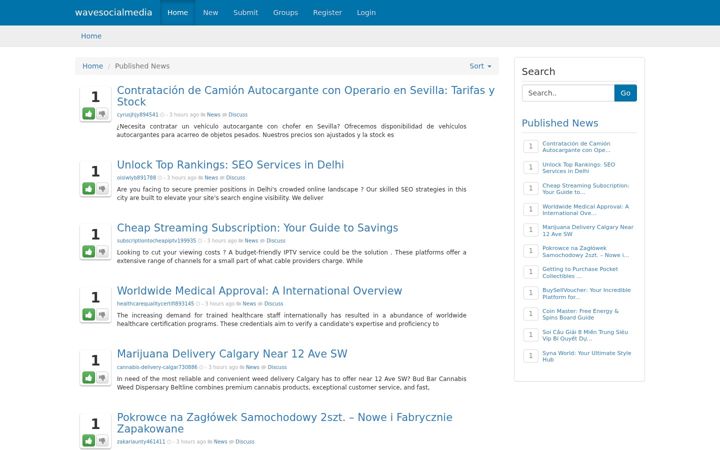Click Home in the Published News breadcrumb

[93, 66]
